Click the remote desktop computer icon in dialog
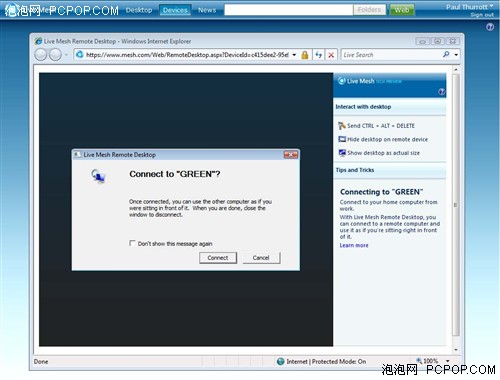 pyautogui.click(x=98, y=176)
